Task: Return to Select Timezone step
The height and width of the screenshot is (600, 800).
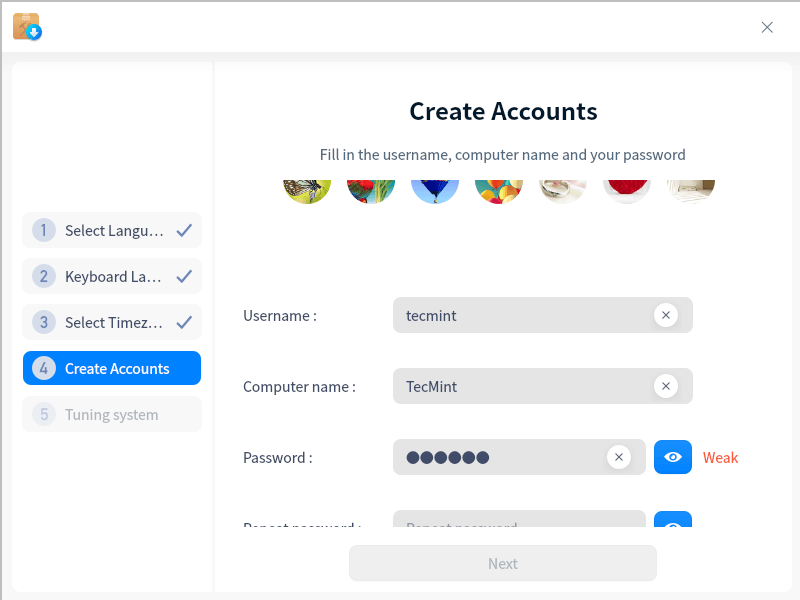Action: (x=112, y=323)
